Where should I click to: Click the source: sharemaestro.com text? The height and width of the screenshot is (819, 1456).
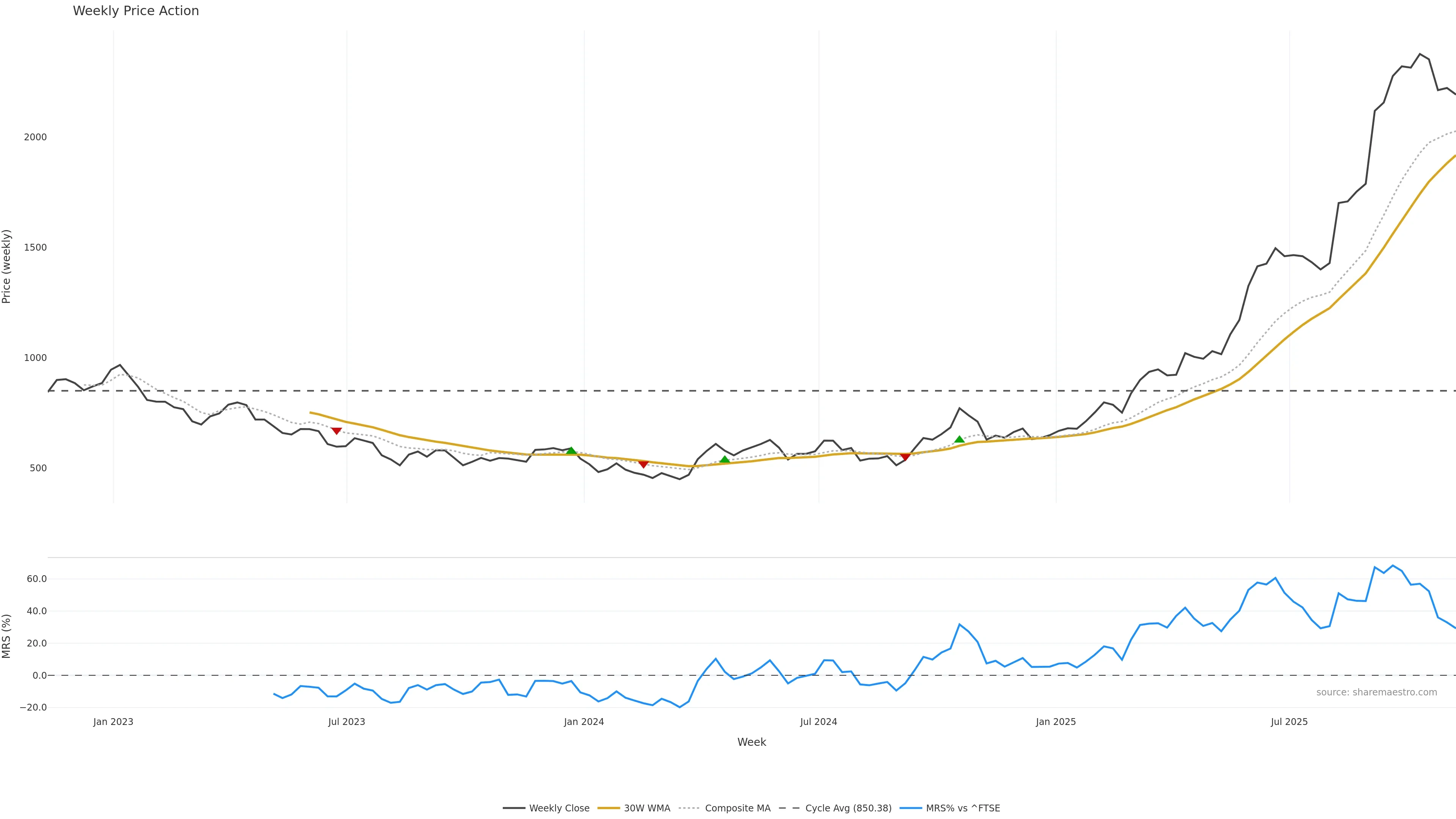coord(1376,692)
